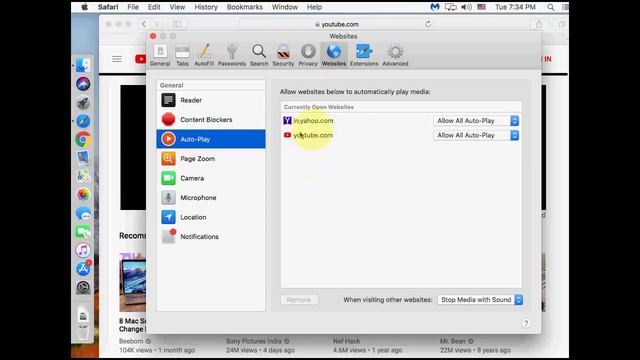Select Microphone in the sidebar

pos(211,198)
